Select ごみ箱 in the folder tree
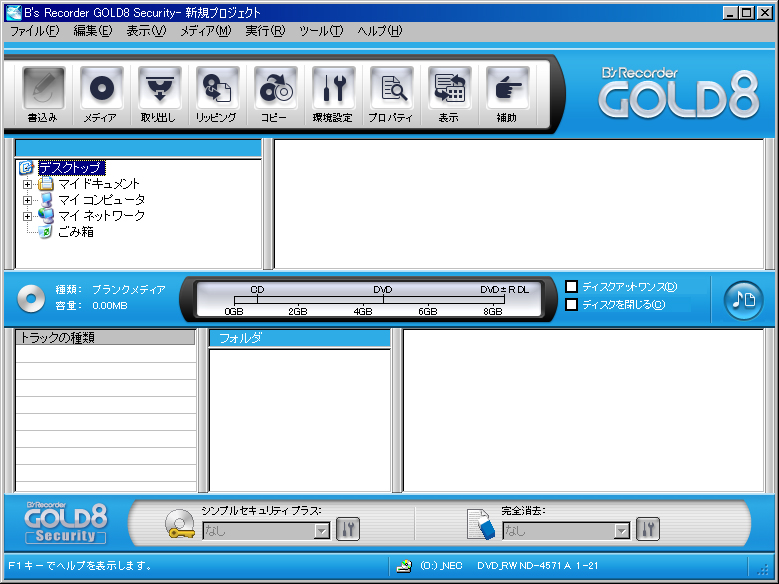The width and height of the screenshot is (779, 584). click(x=75, y=232)
